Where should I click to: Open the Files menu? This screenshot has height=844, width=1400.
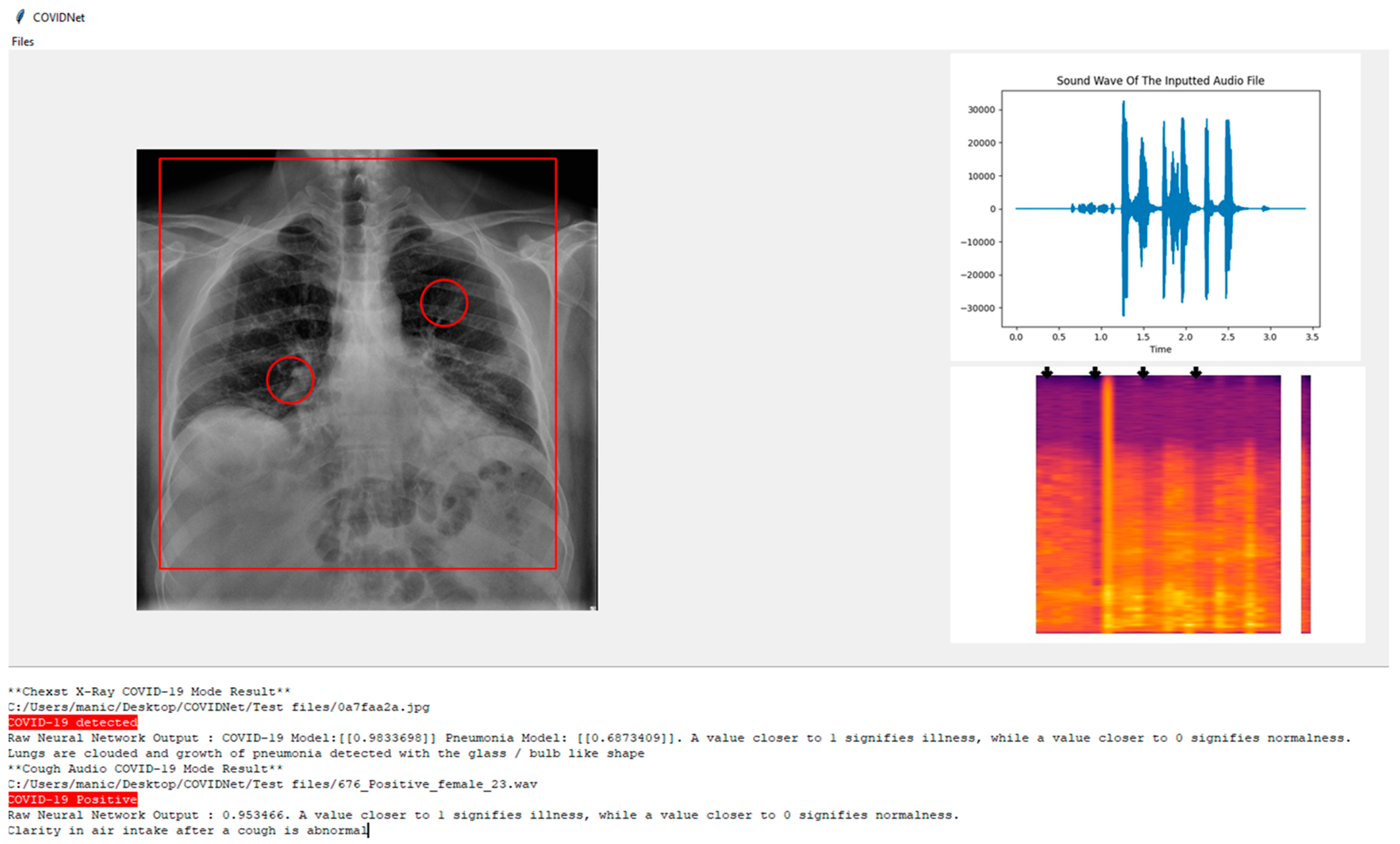point(23,41)
